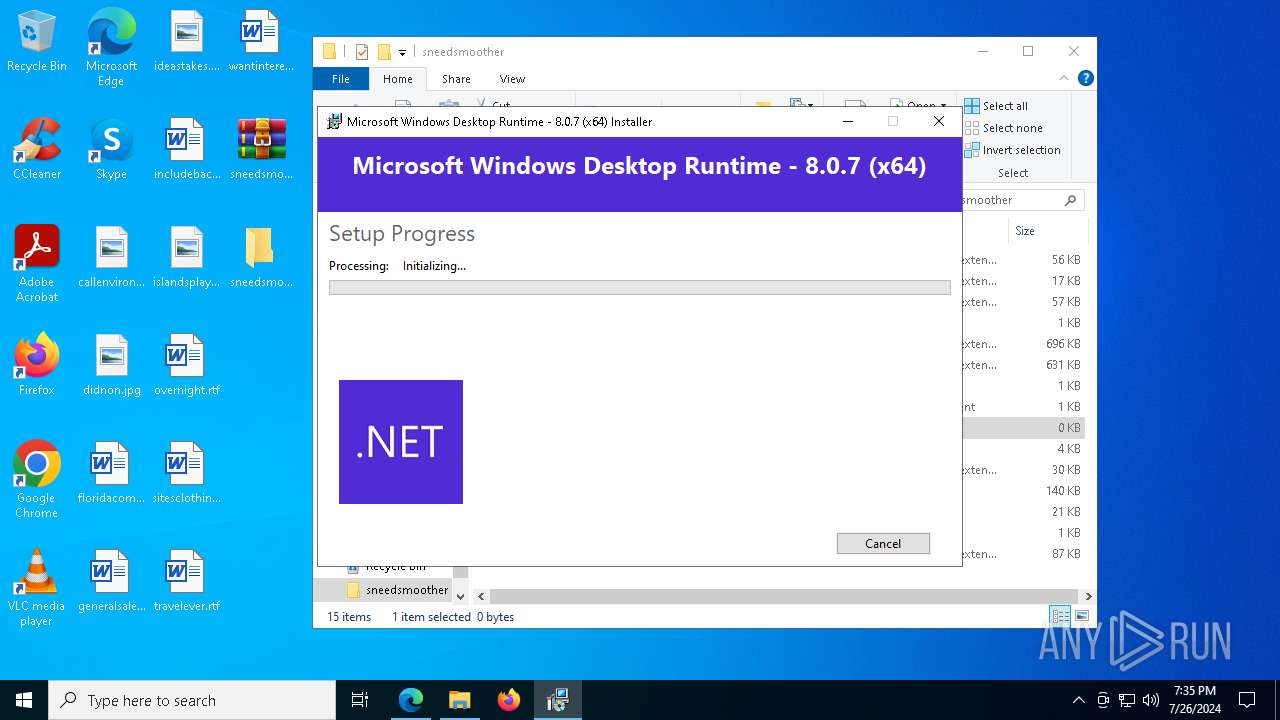Open Google Chrome desktop shortcut

[37, 480]
